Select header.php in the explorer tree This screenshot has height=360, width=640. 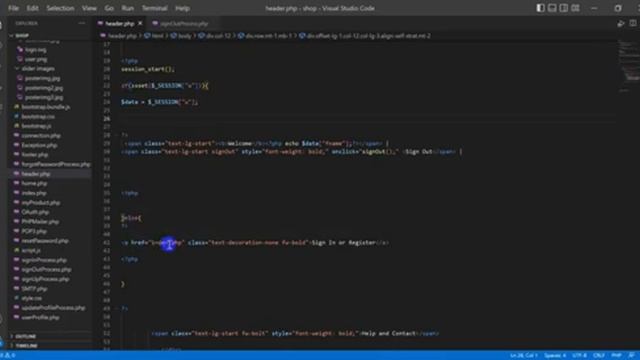point(36,174)
